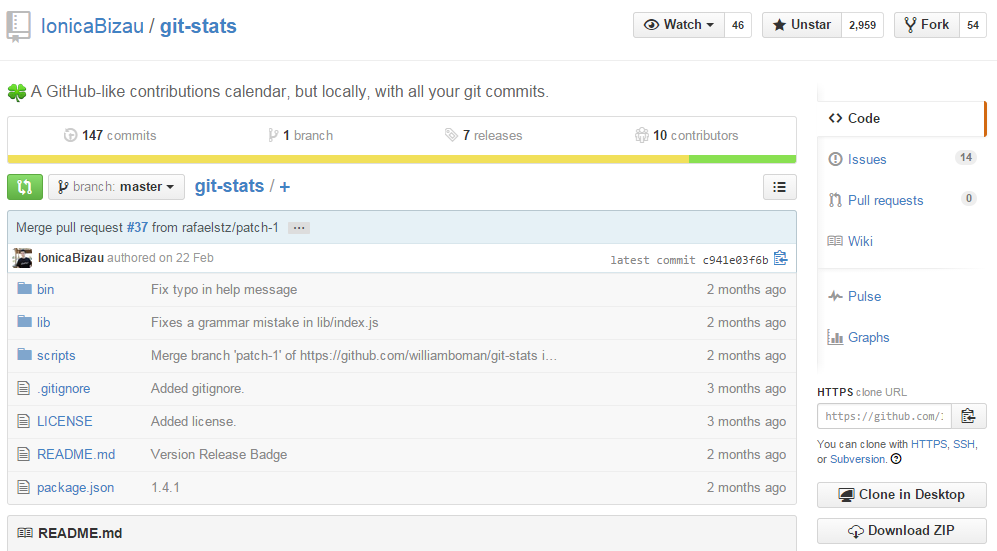The height and width of the screenshot is (551, 997).
Task: Click the Clone in Desktop button
Action: click(x=902, y=494)
